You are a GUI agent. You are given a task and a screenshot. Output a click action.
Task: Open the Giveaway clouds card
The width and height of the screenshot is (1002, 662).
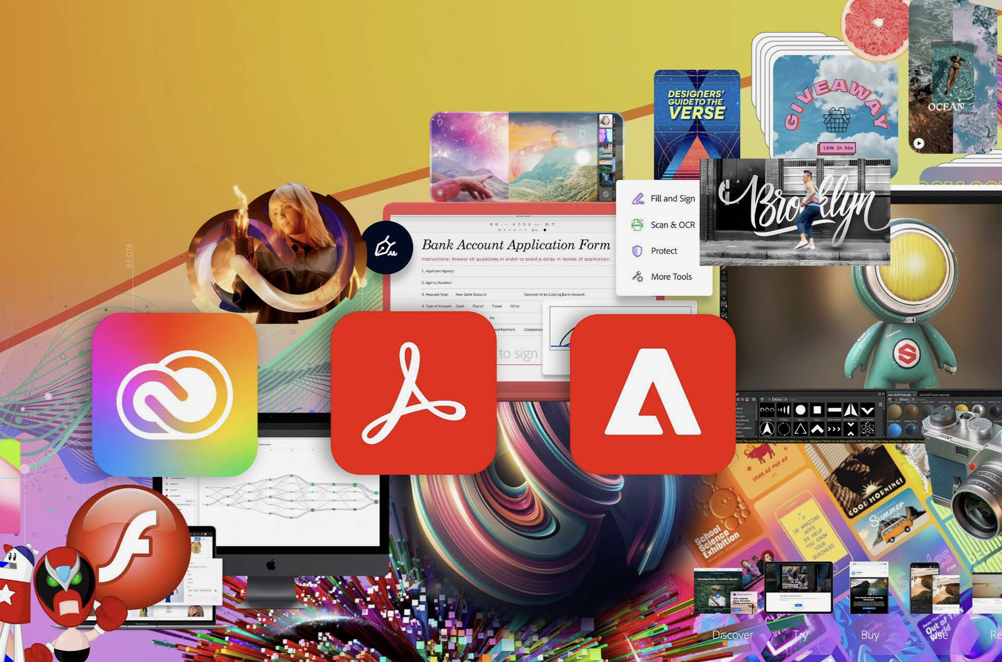click(834, 109)
